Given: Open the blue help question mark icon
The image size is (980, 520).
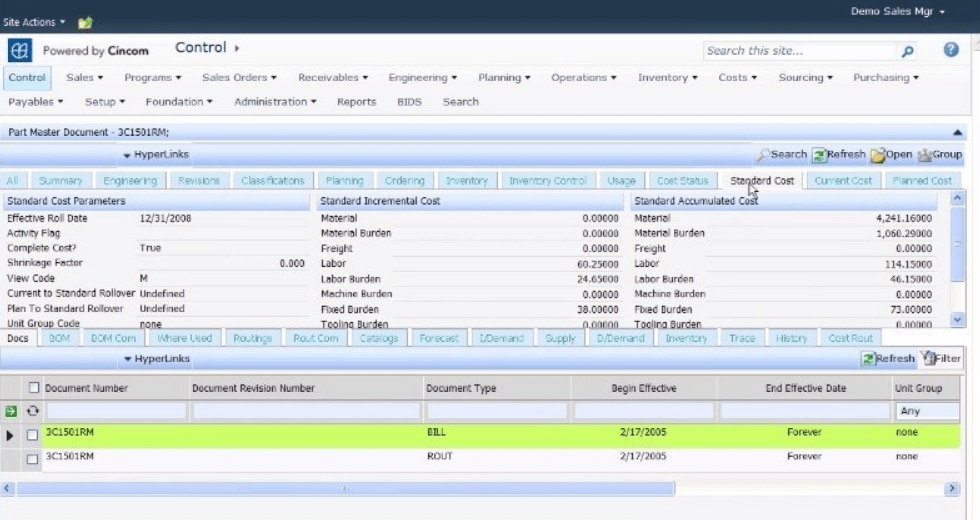Looking at the screenshot, I should (951, 50).
